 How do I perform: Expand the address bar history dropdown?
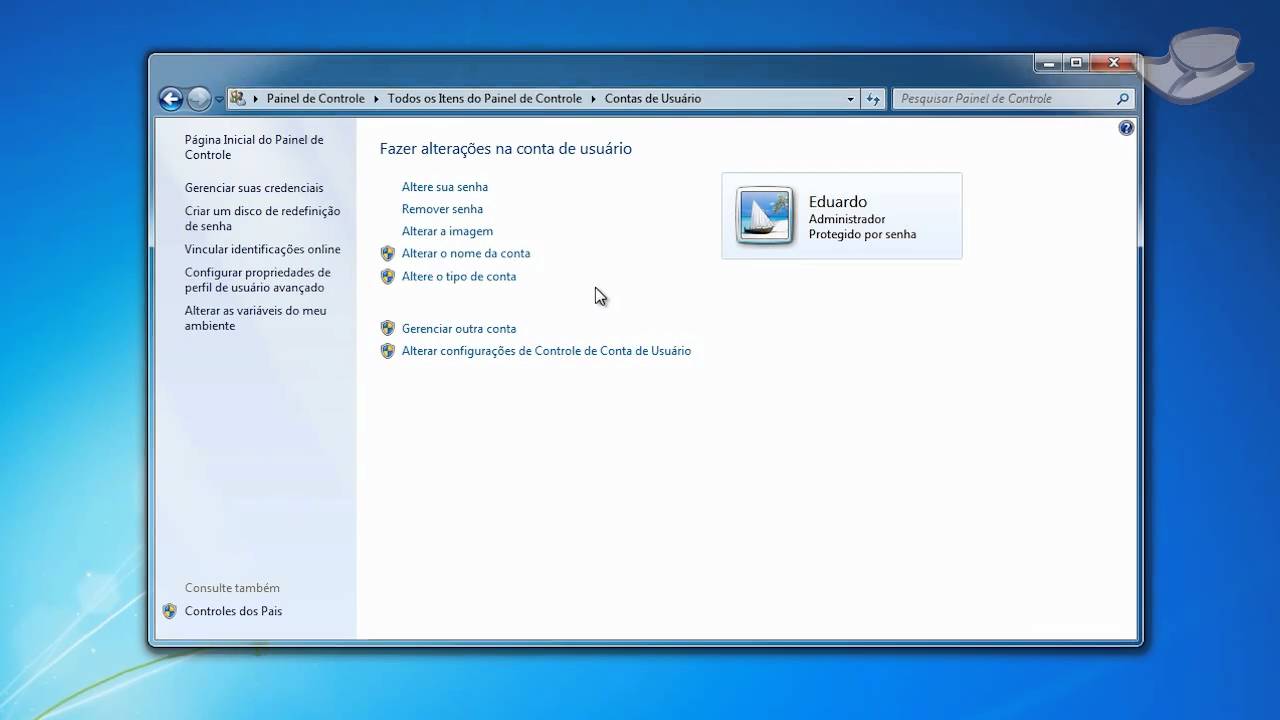851,99
